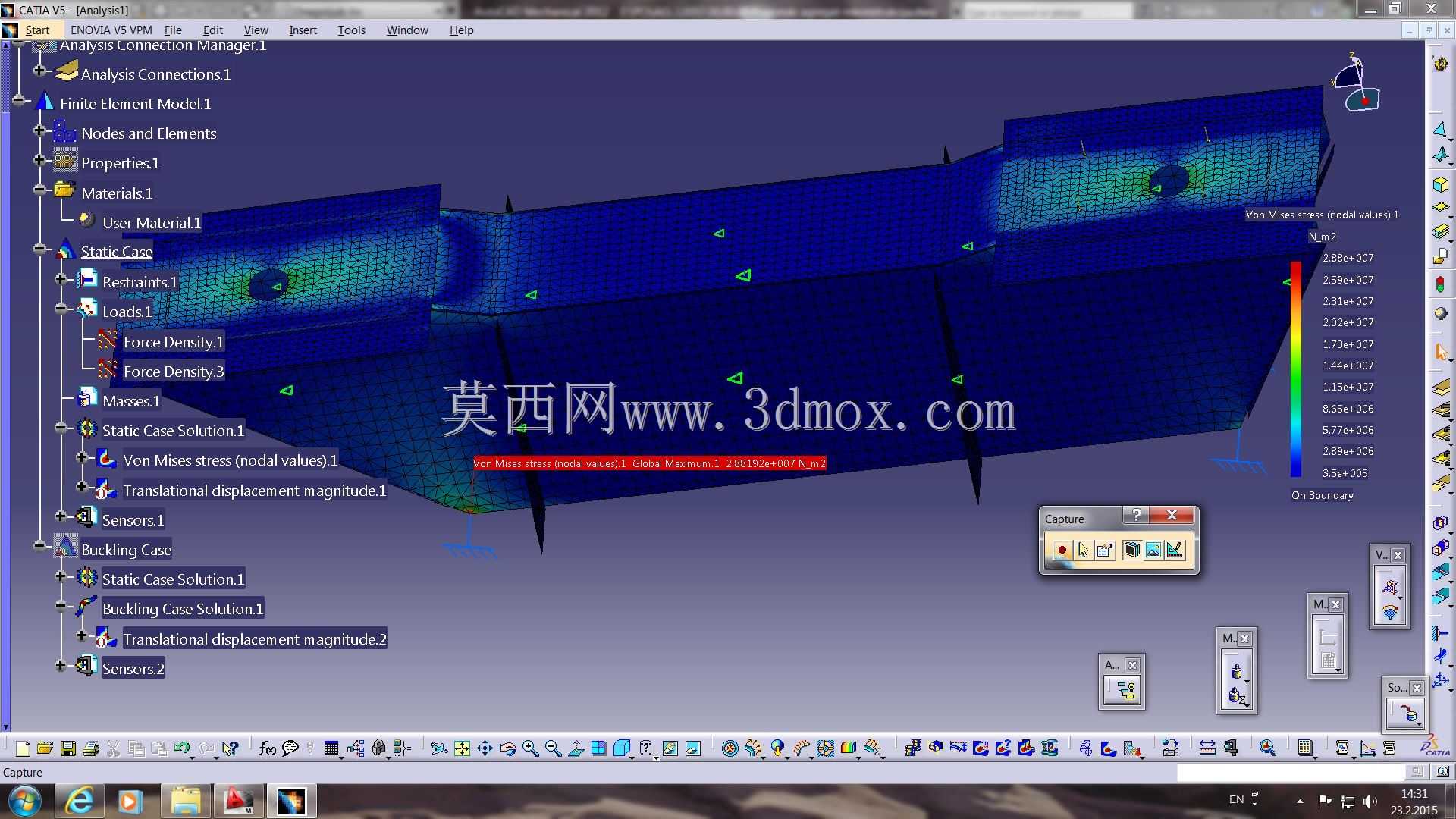Close the V... floating toolbar
1456x819 pixels.
coord(1398,555)
